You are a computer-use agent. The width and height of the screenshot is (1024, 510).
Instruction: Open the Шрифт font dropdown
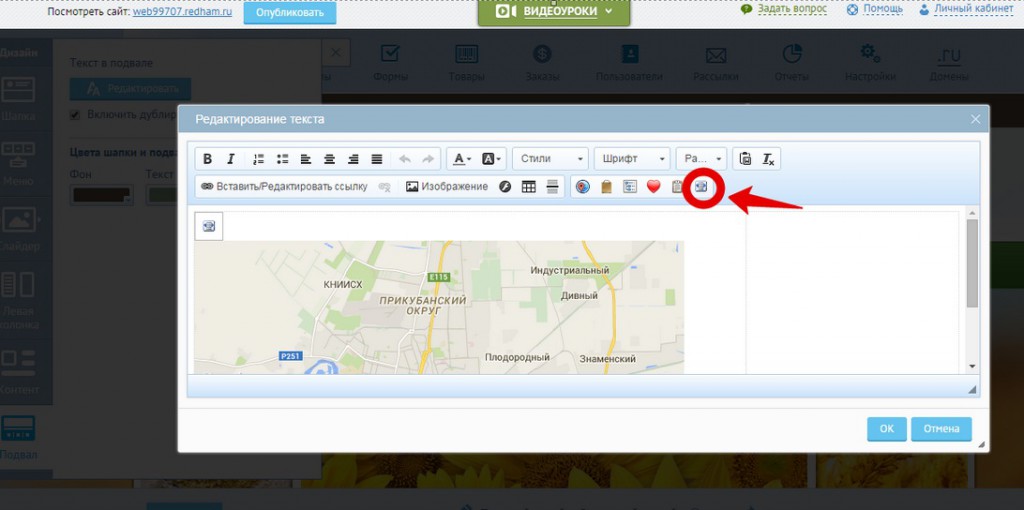tap(632, 159)
